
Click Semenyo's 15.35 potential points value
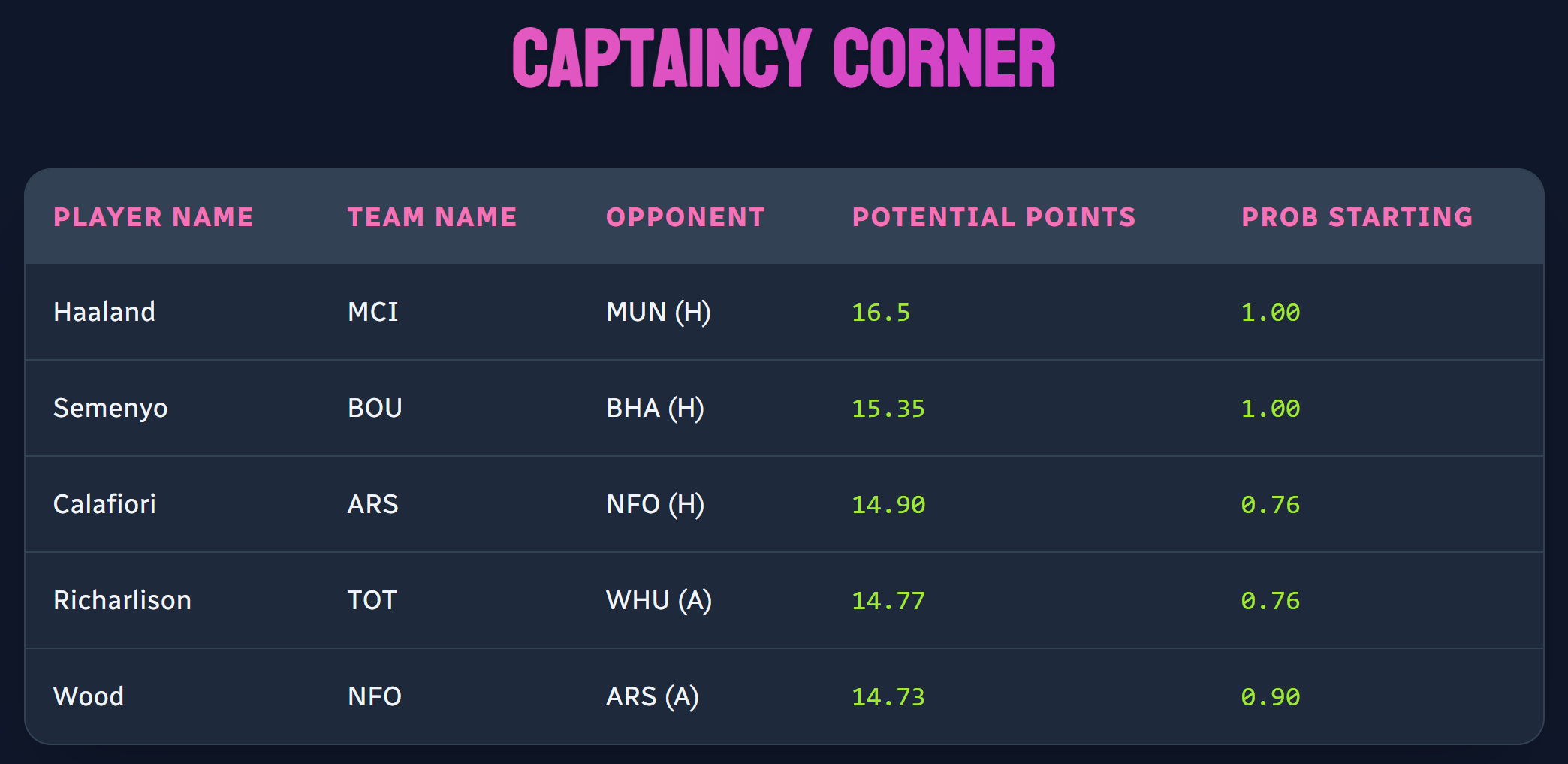[888, 409]
